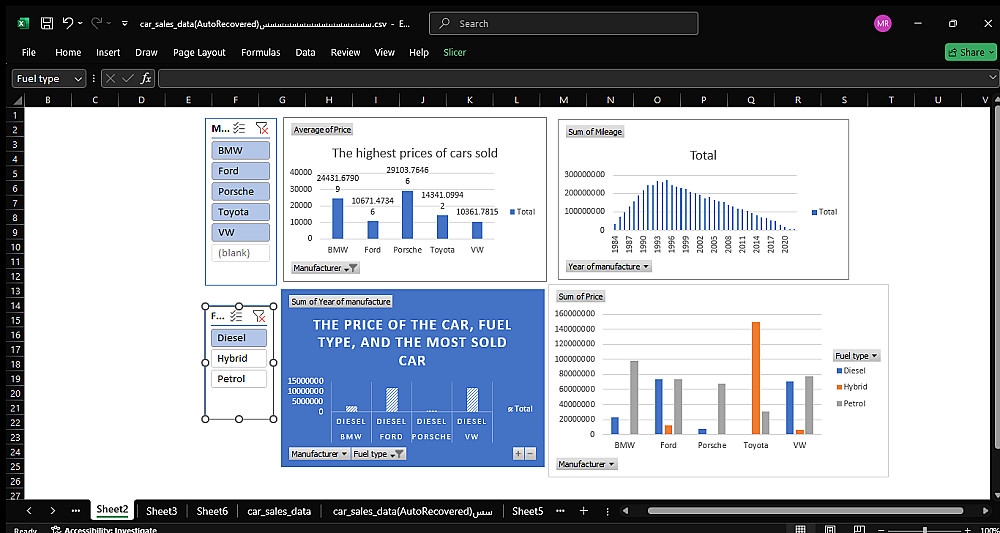
Task: Open the Review ribbon tab
Action: 346,52
